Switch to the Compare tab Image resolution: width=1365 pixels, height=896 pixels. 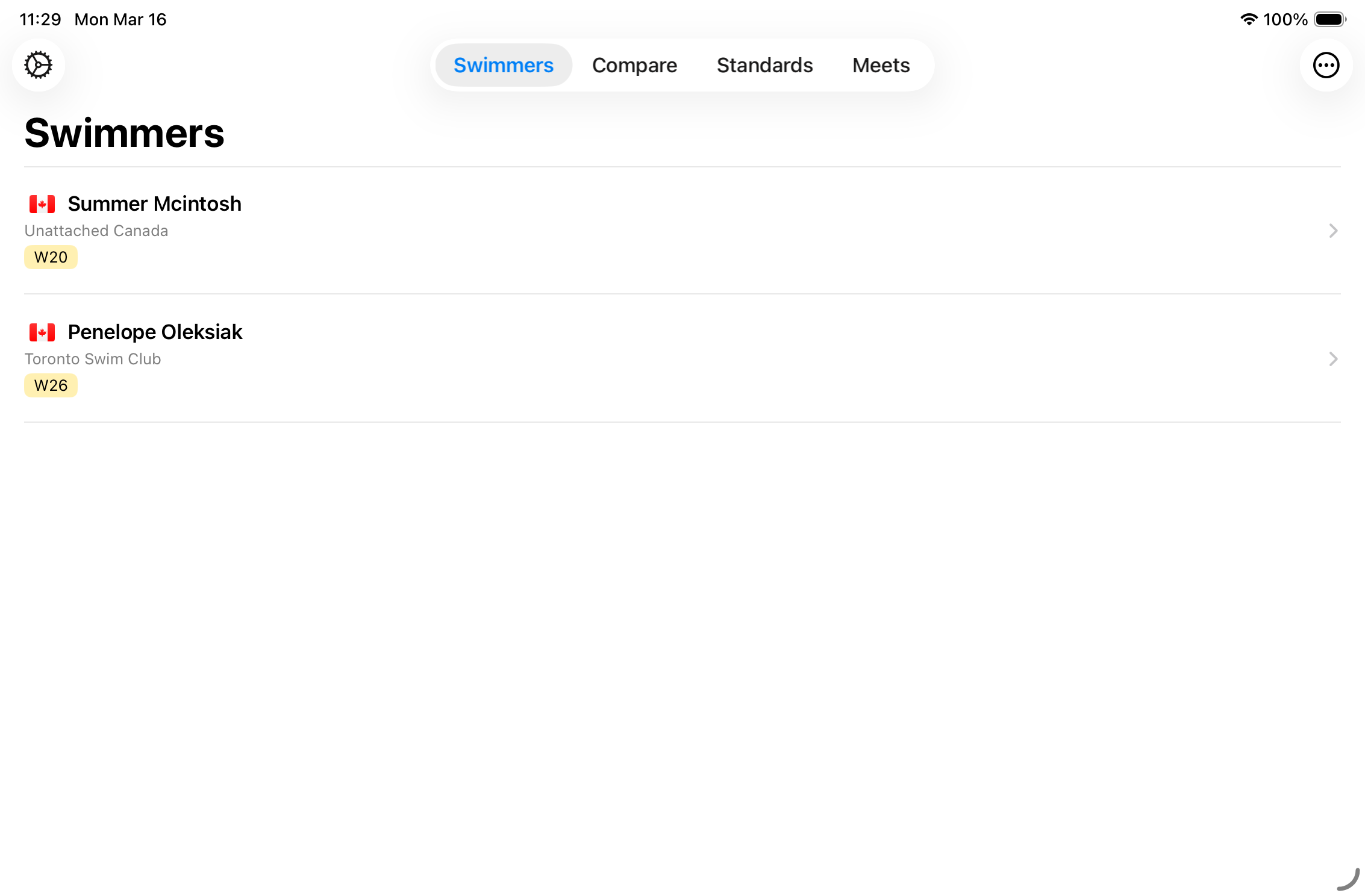(634, 65)
